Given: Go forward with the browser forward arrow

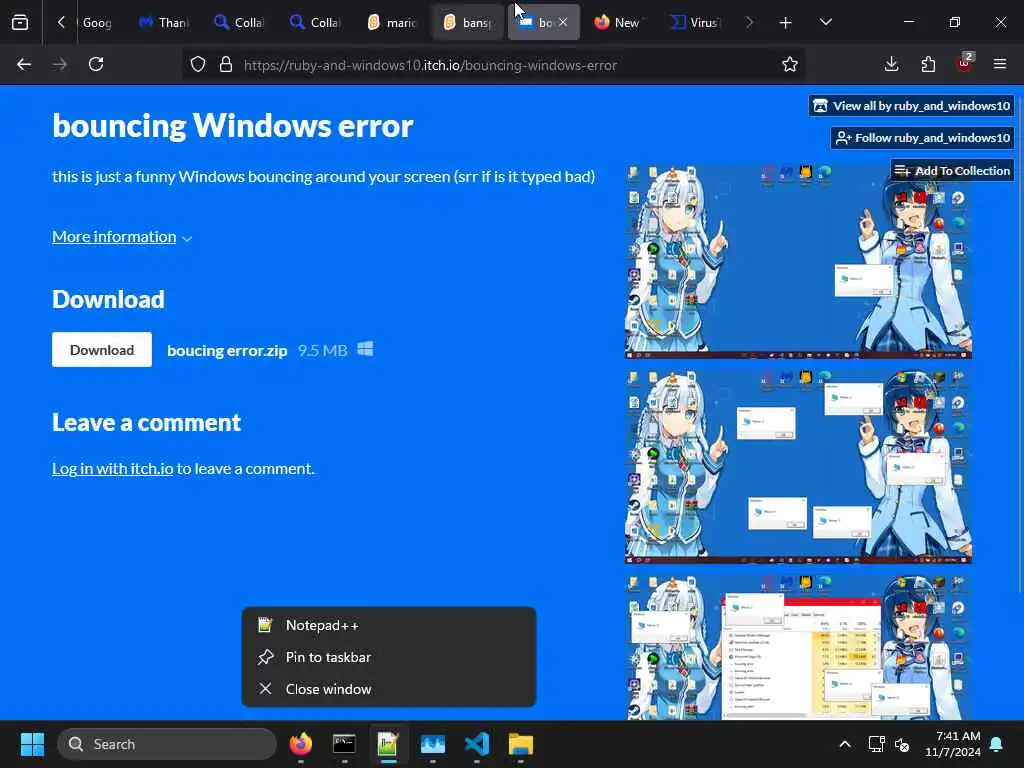Looking at the screenshot, I should click(x=60, y=64).
